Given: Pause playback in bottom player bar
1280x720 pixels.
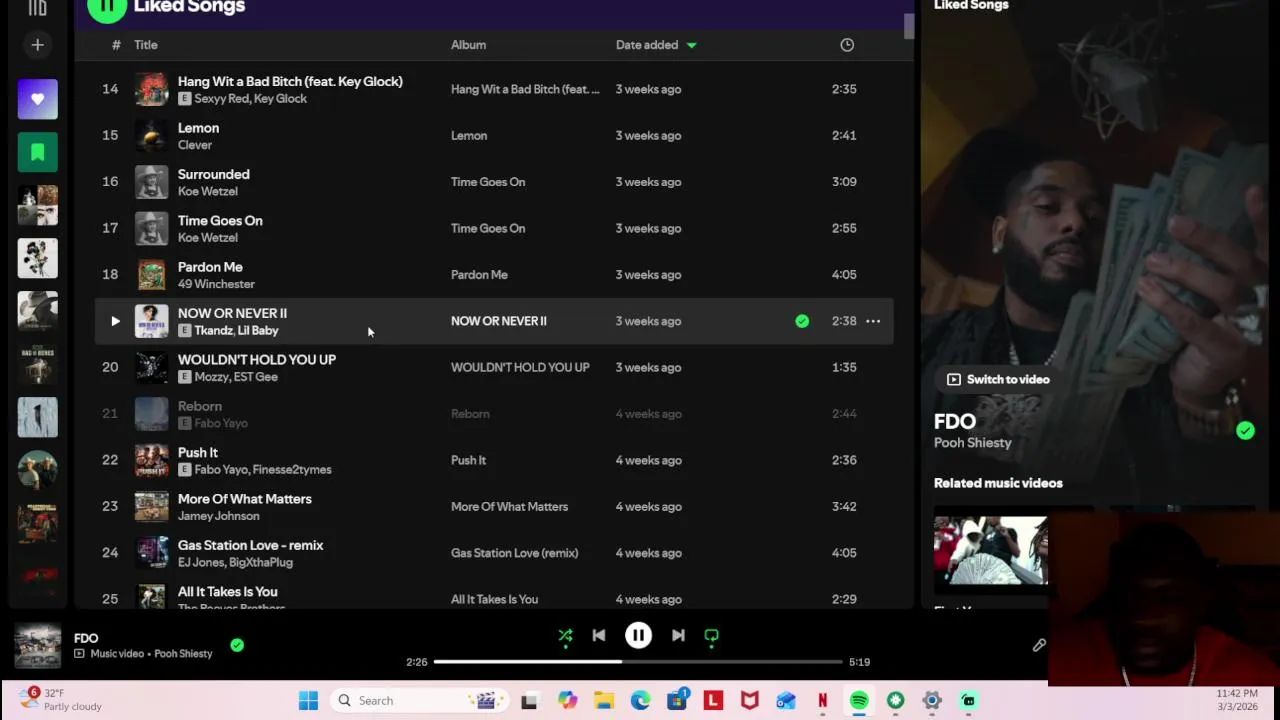Looking at the screenshot, I should click(x=638, y=635).
